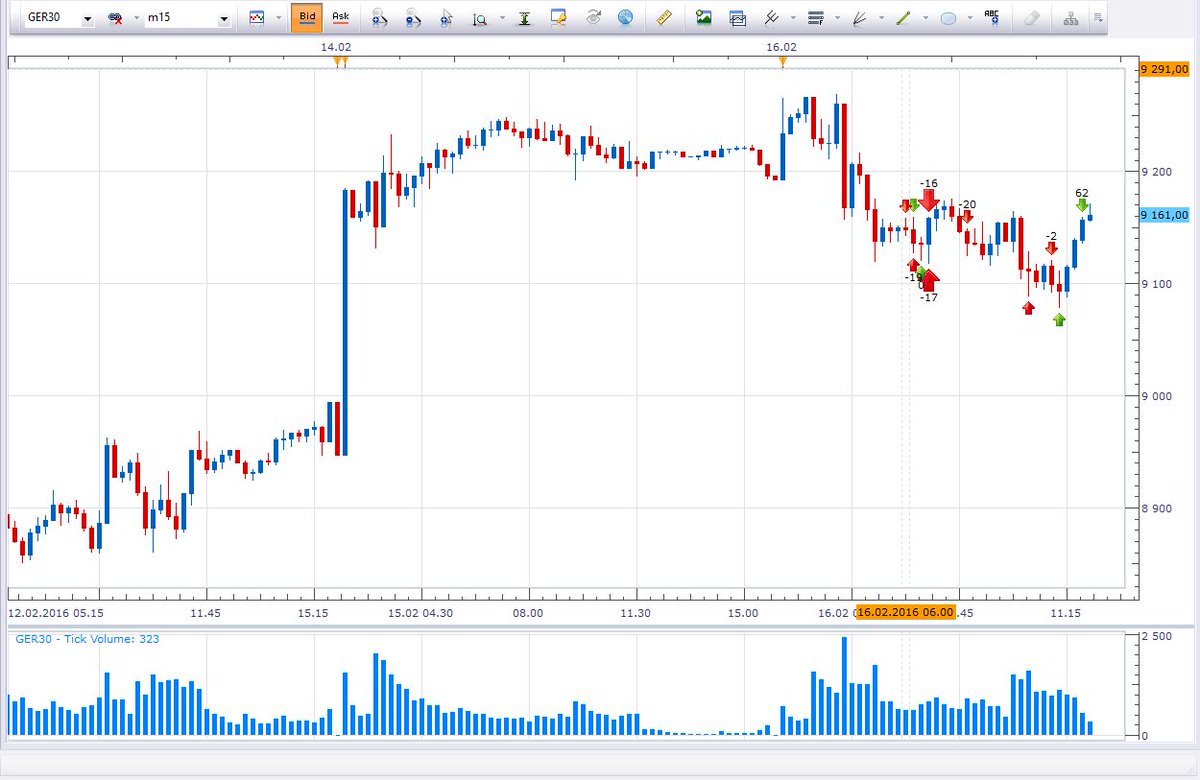Select the ruler measurement tool
This screenshot has height=780, width=1200.
(x=664, y=17)
